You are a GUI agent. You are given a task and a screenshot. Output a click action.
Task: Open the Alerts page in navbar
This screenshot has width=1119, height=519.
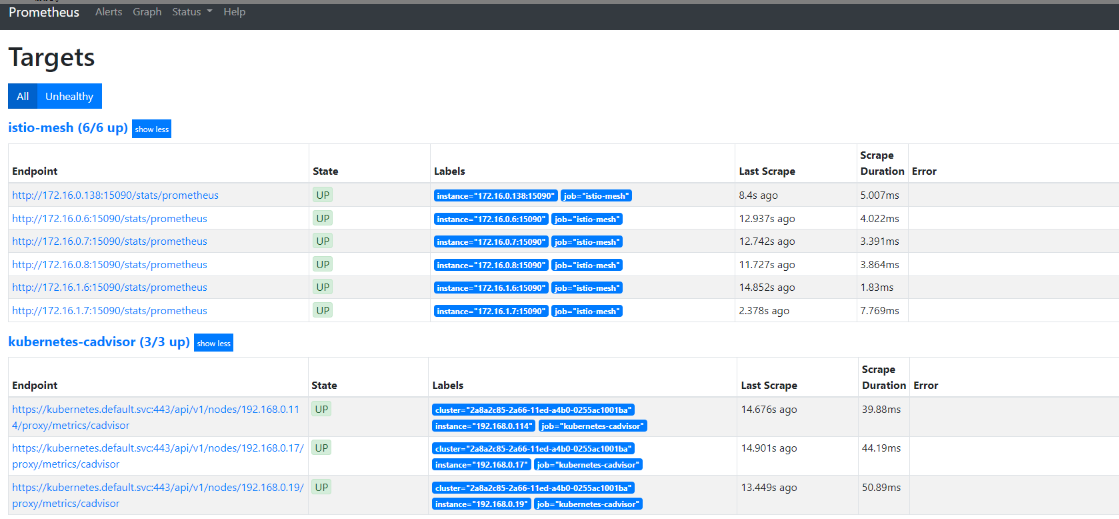point(108,12)
